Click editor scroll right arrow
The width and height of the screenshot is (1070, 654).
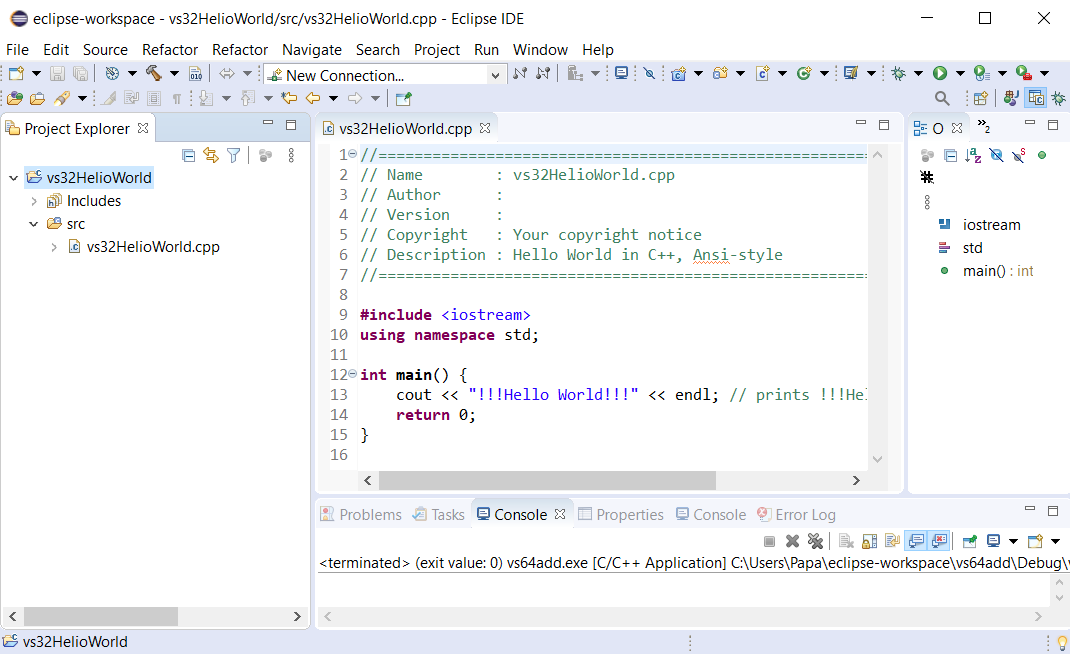pyautogui.click(x=856, y=481)
